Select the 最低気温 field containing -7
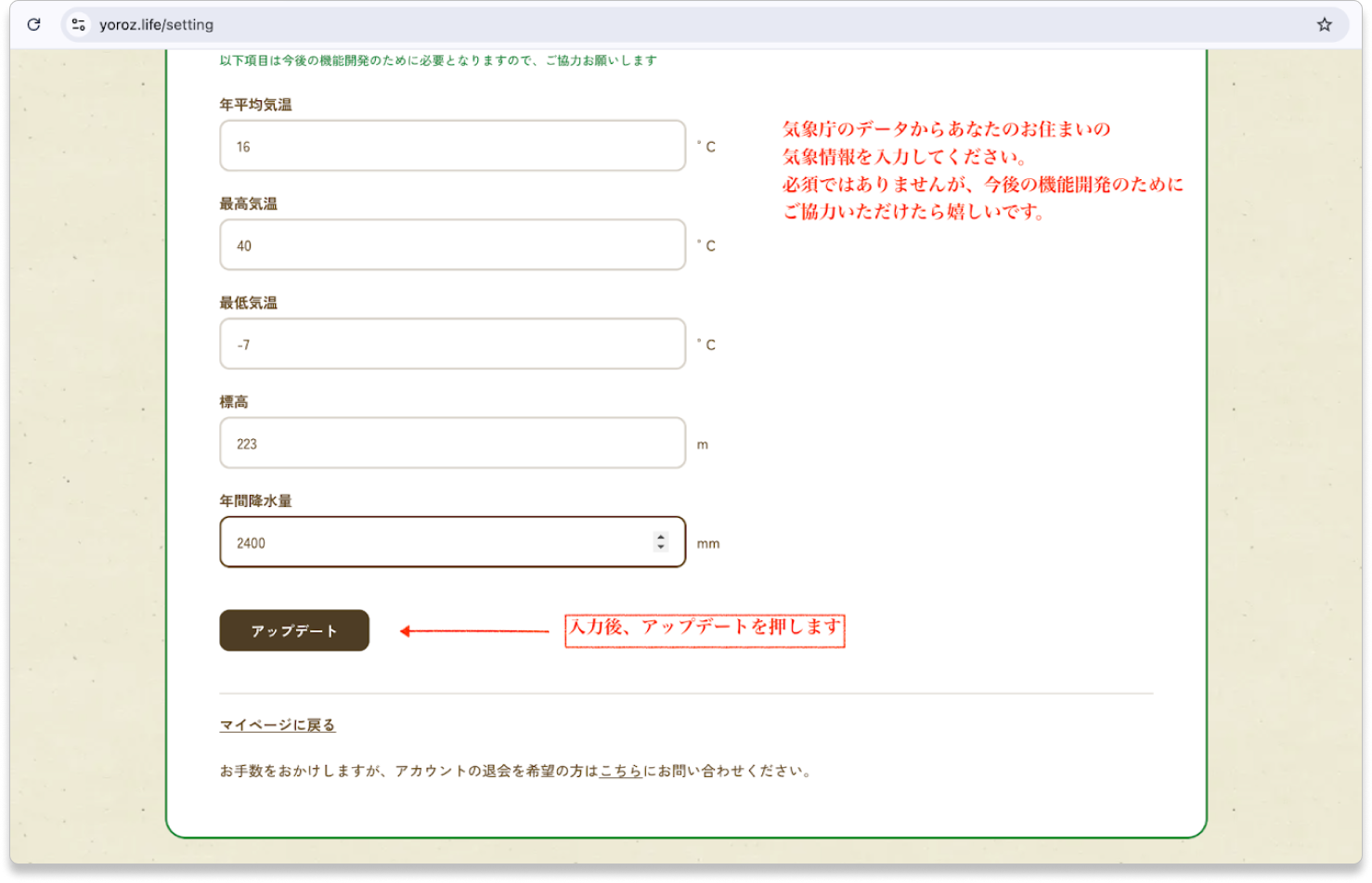 coord(452,344)
